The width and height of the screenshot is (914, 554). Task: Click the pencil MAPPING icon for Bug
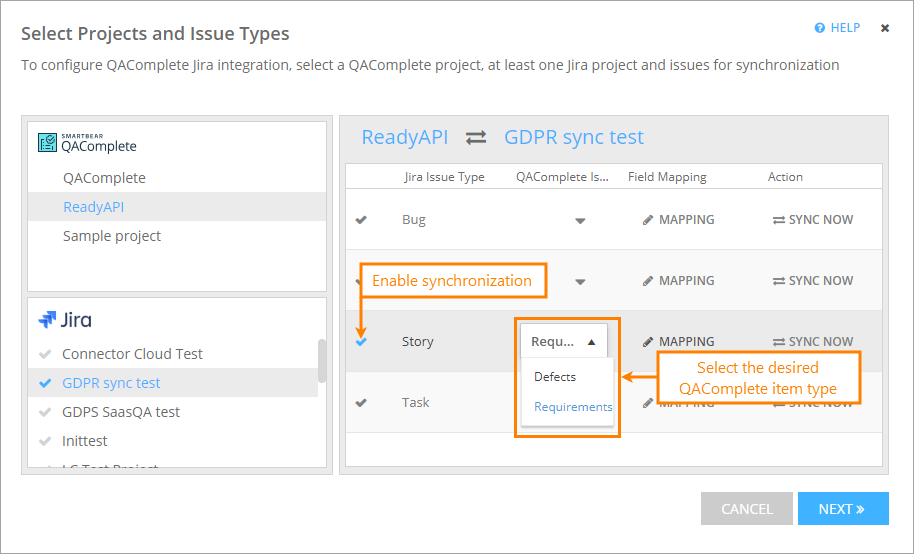click(648, 220)
